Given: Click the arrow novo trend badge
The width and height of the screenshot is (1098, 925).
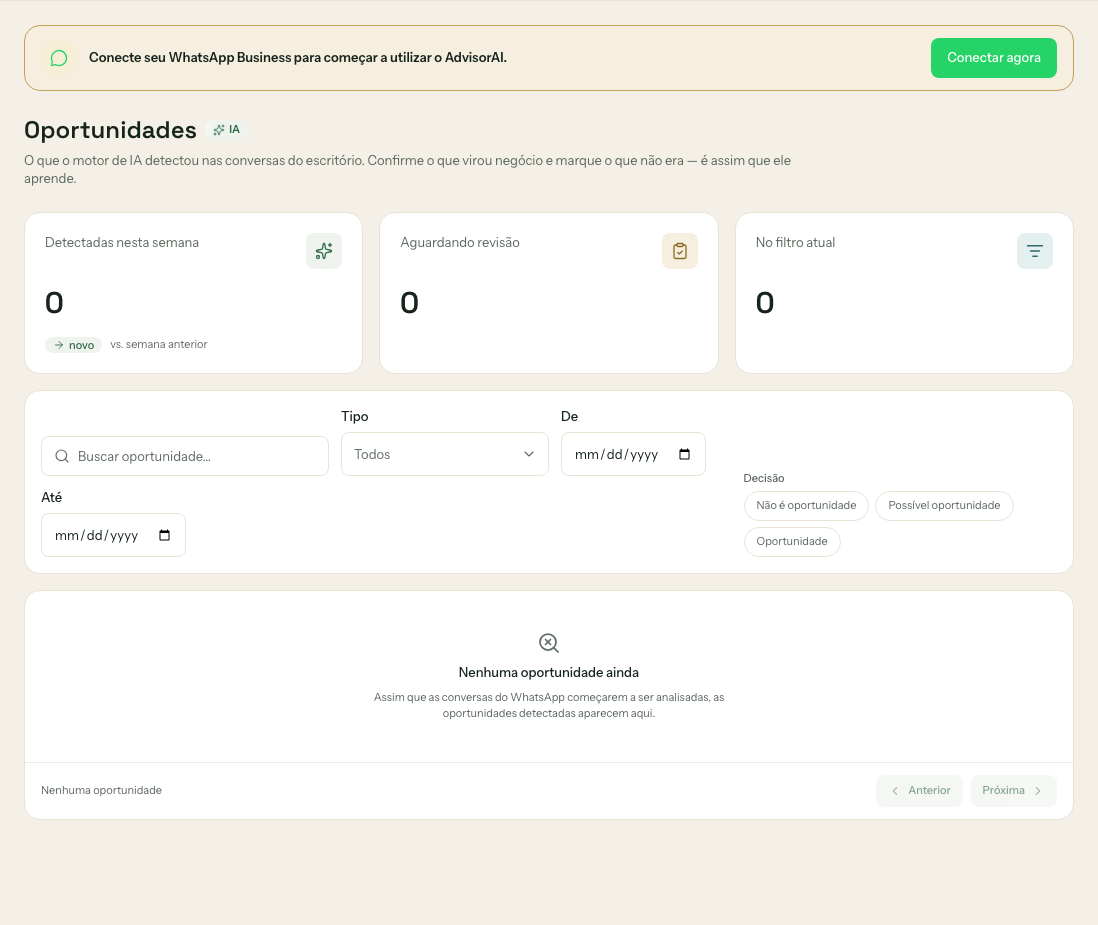Looking at the screenshot, I should click(74, 345).
